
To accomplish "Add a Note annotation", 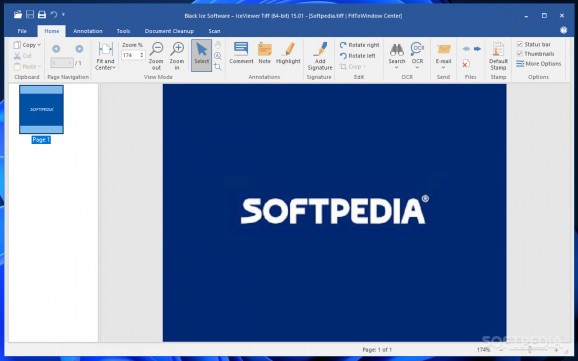I will coord(264,53).
